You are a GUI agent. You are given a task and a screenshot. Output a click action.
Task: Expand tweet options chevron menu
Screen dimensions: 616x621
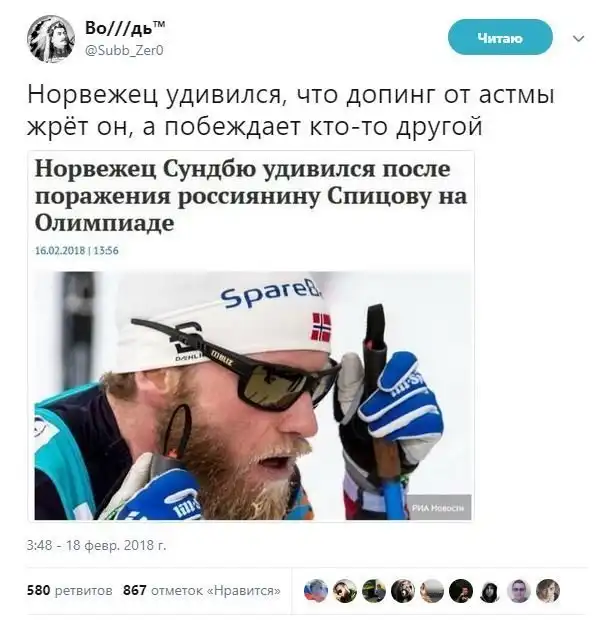tap(579, 38)
